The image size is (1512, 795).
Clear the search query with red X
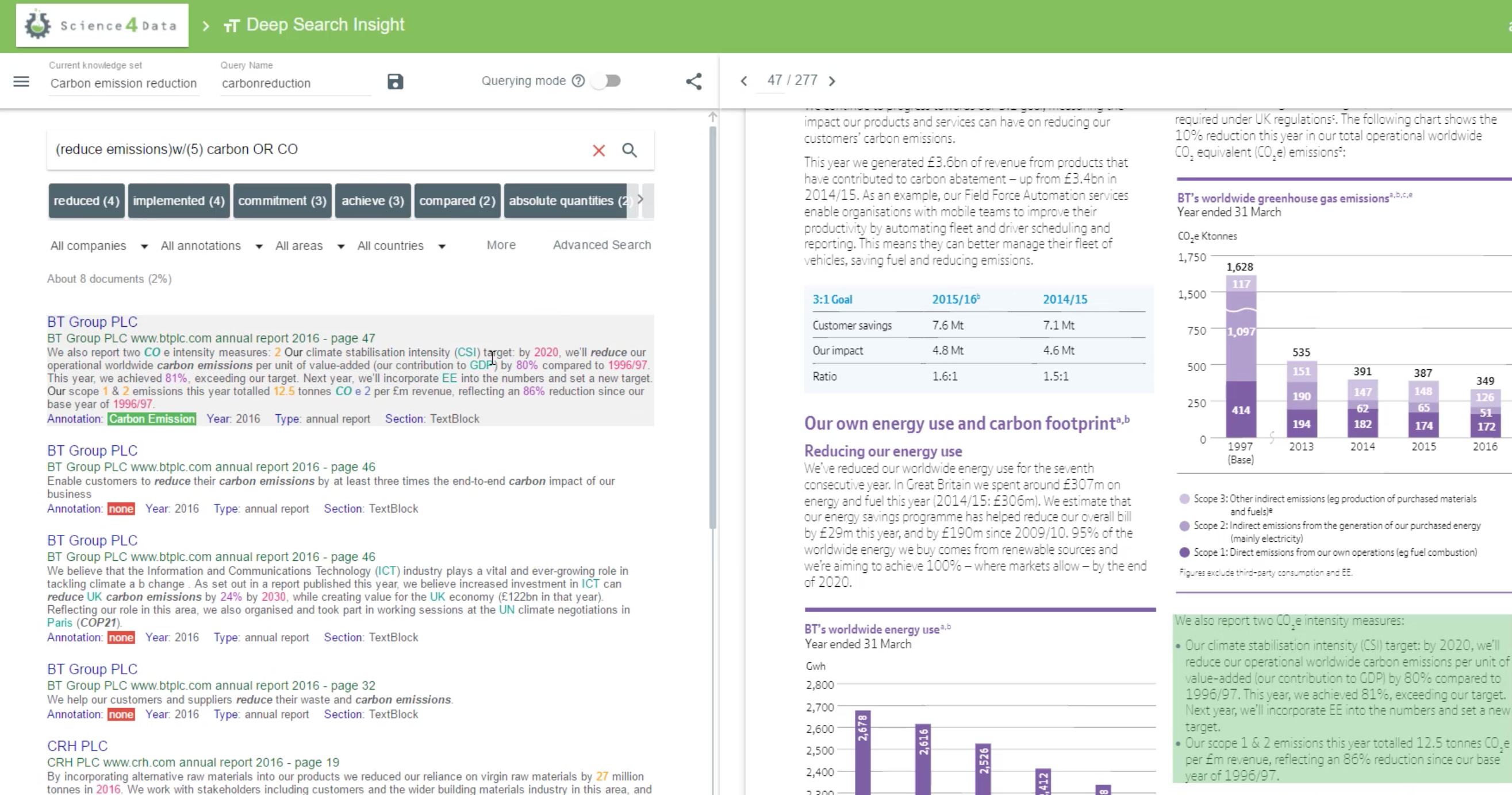point(598,150)
